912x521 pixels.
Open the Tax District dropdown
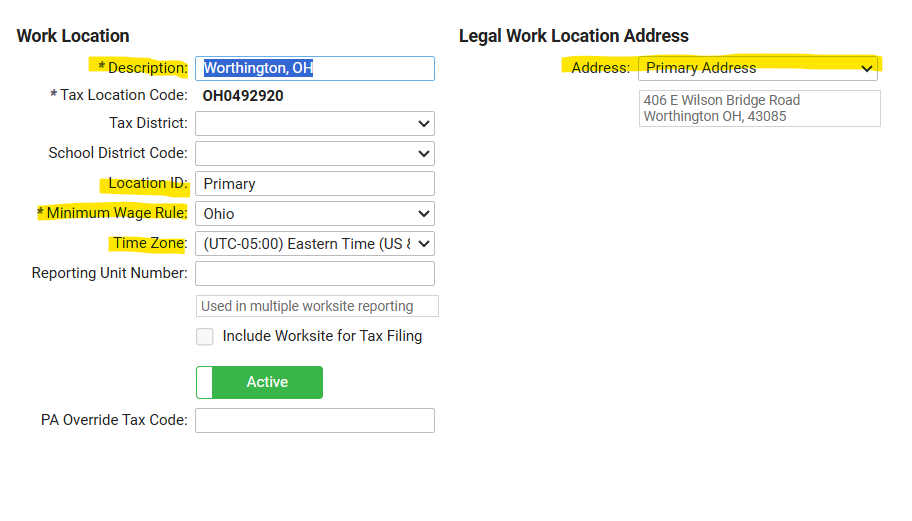coord(314,123)
